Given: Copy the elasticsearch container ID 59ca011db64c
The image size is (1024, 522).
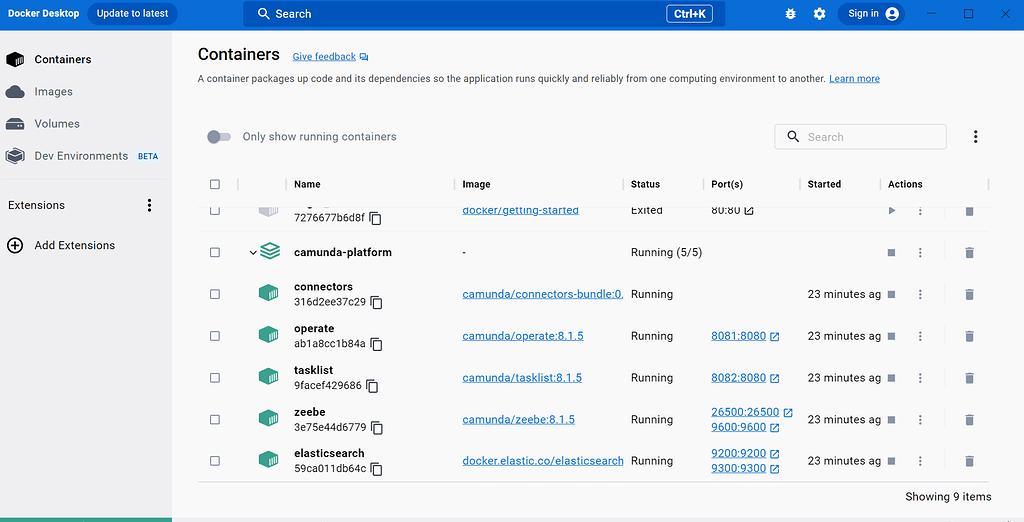Looking at the screenshot, I should [377, 469].
